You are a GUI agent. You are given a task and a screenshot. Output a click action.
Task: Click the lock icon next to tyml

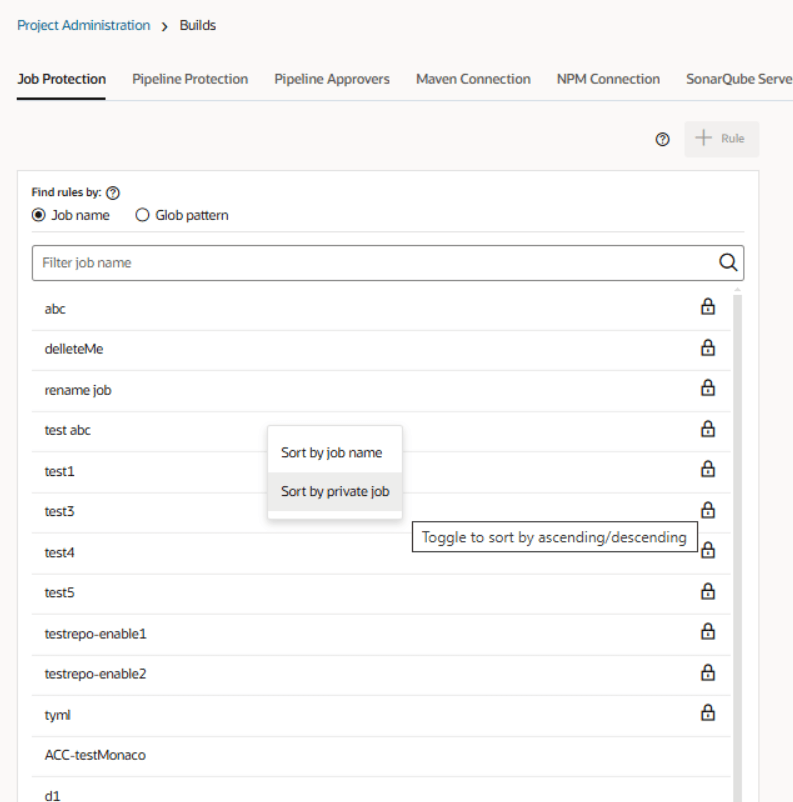(708, 713)
